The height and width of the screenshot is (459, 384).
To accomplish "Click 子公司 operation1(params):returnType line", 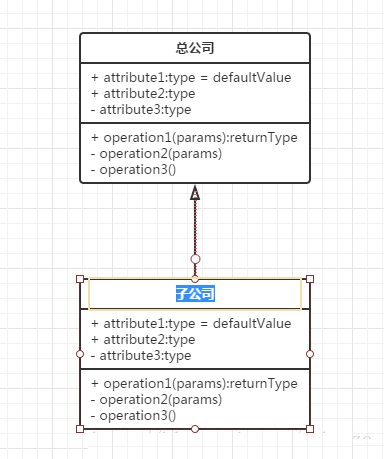I will [194, 384].
